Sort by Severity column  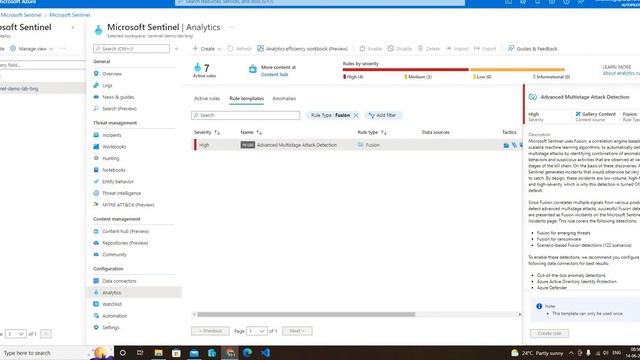coord(207,132)
